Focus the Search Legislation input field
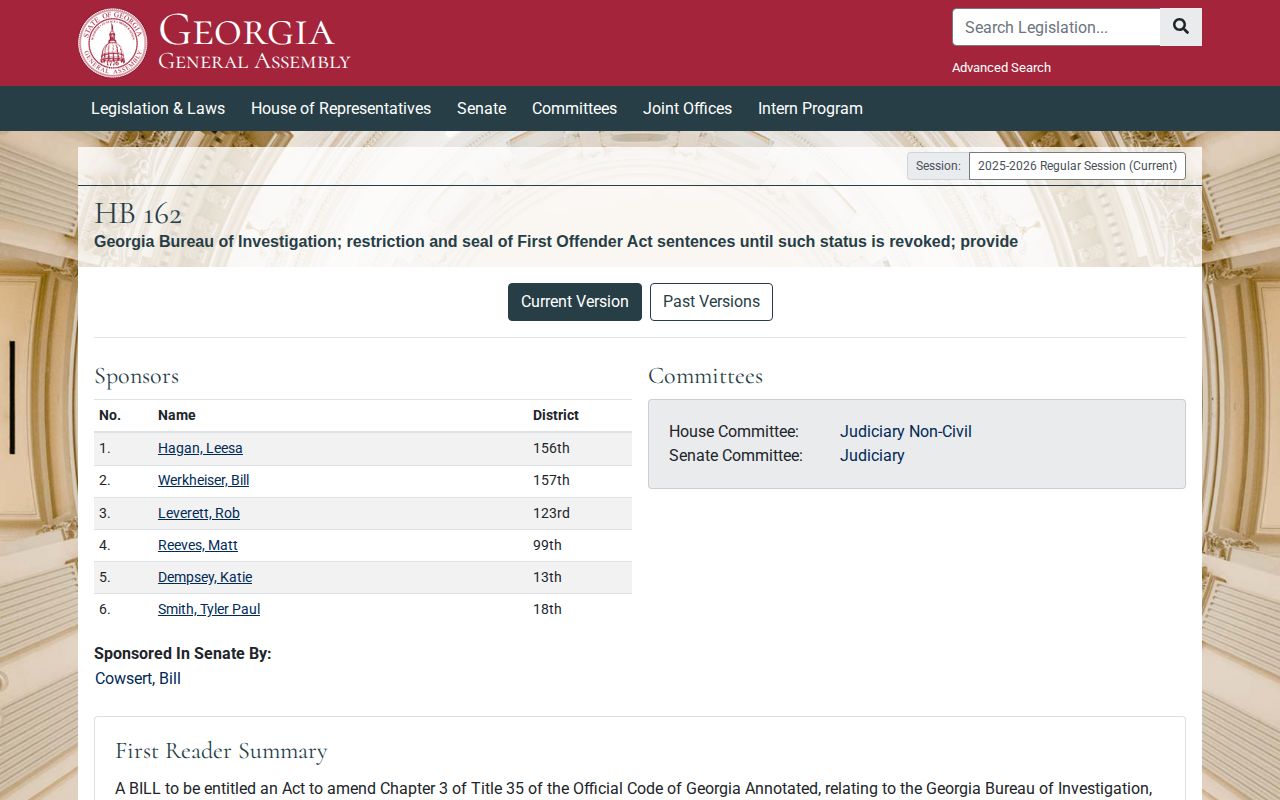 pos(1056,27)
